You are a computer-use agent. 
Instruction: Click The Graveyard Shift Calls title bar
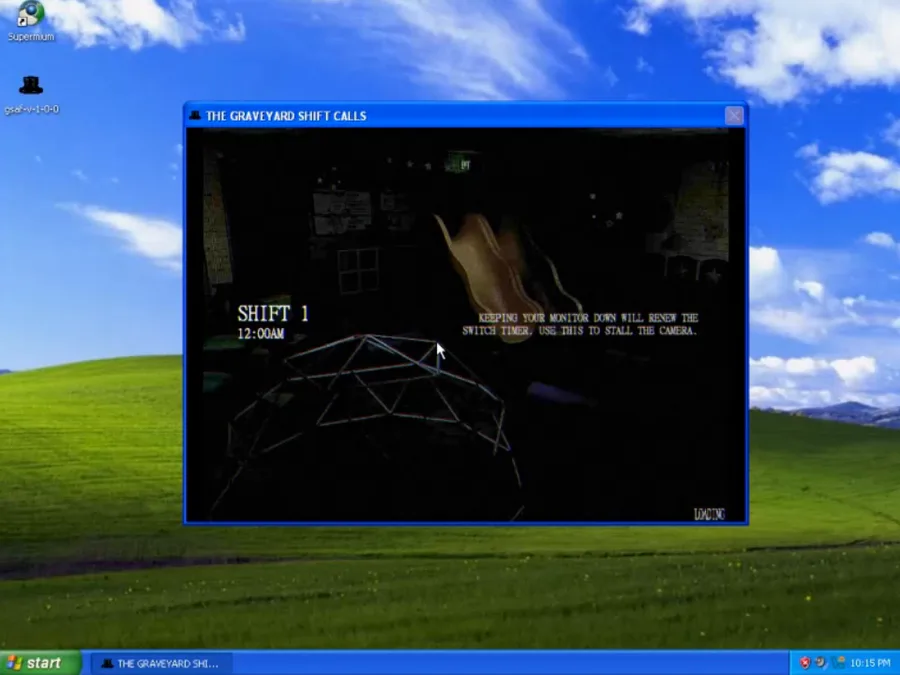pyautogui.click(x=466, y=115)
